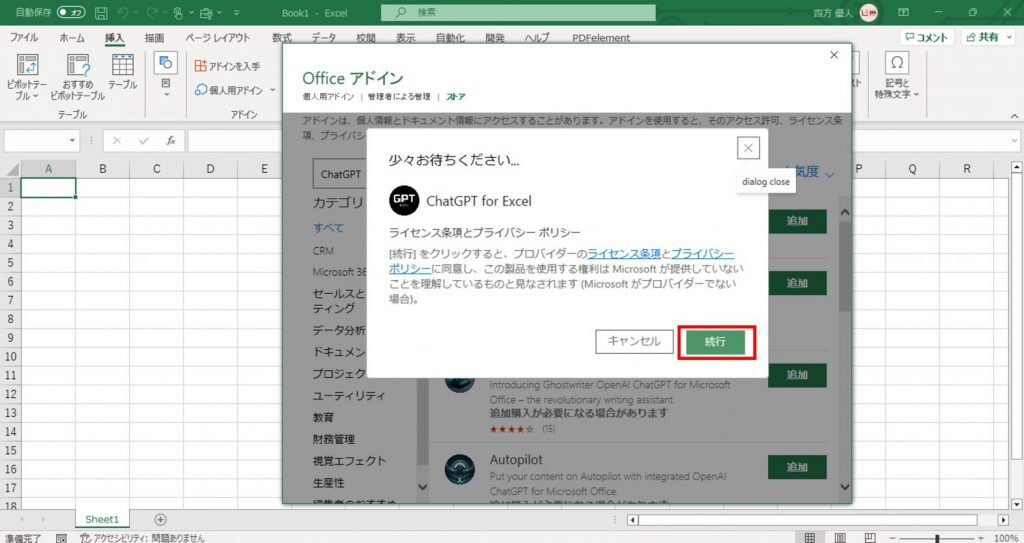The width and height of the screenshot is (1024, 543).
Task: Select the 財務管理 category
Action: click(334, 439)
